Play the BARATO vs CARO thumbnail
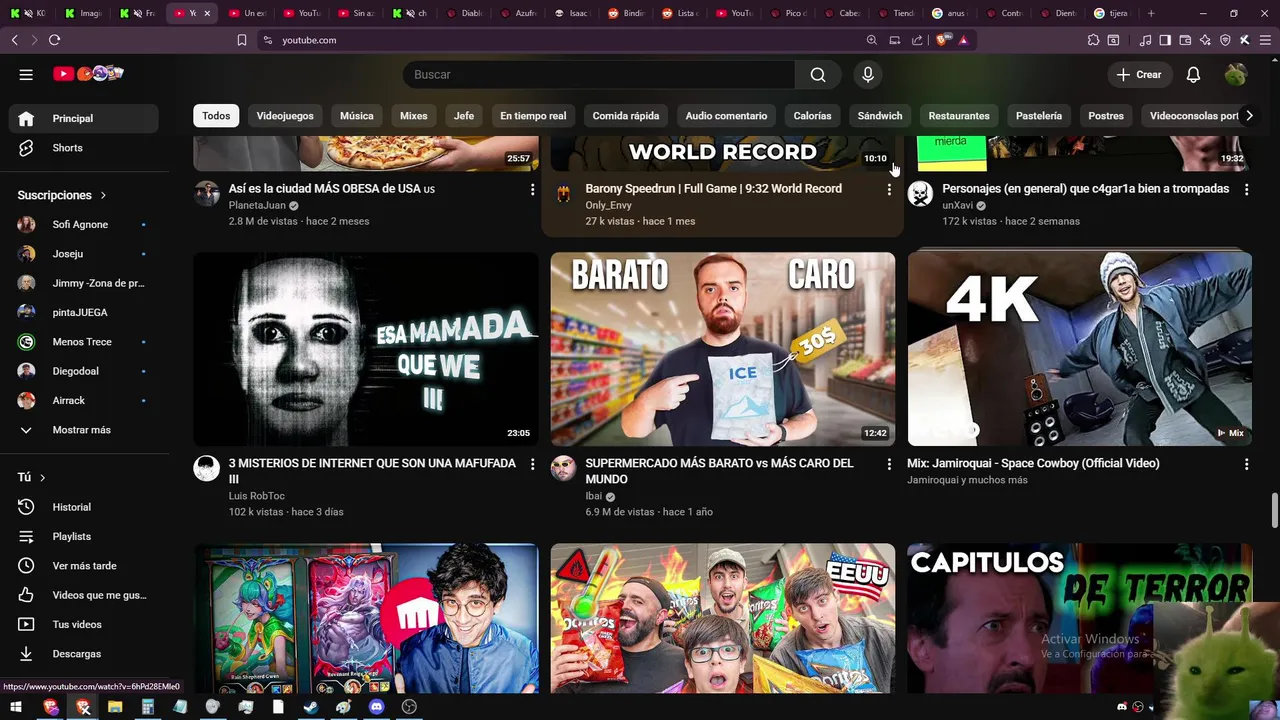The image size is (1280, 720). point(723,349)
